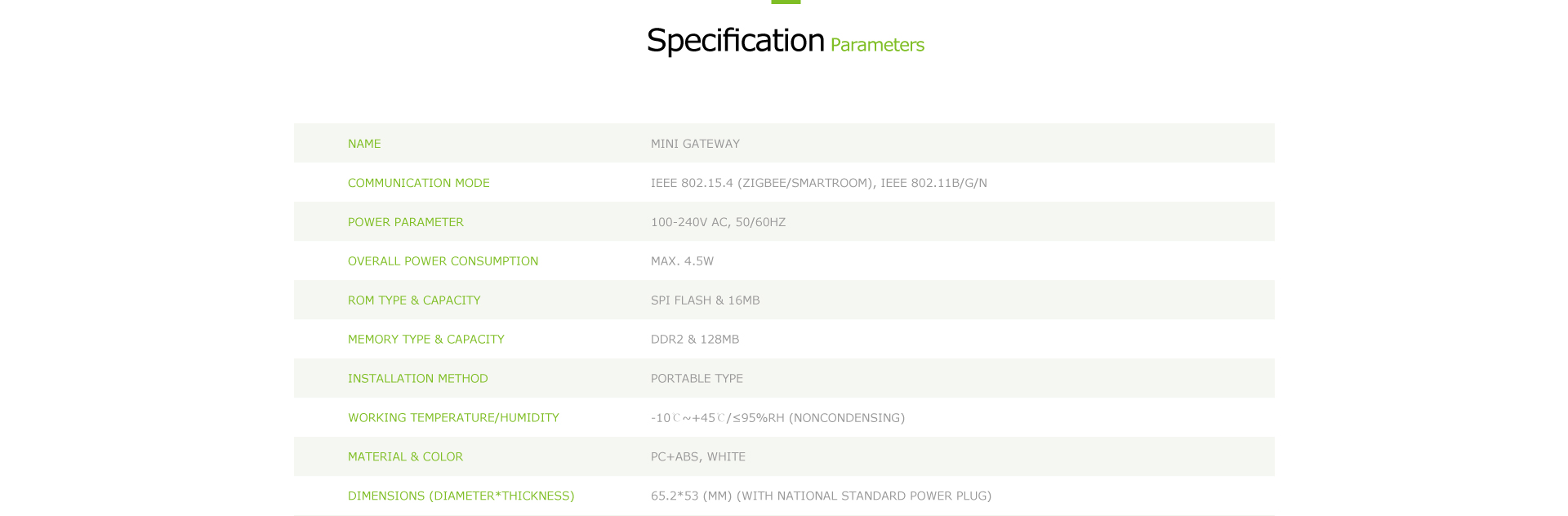Select the INSTALLATION METHOD label
Screen dimensions: 1568x516
click(418, 379)
